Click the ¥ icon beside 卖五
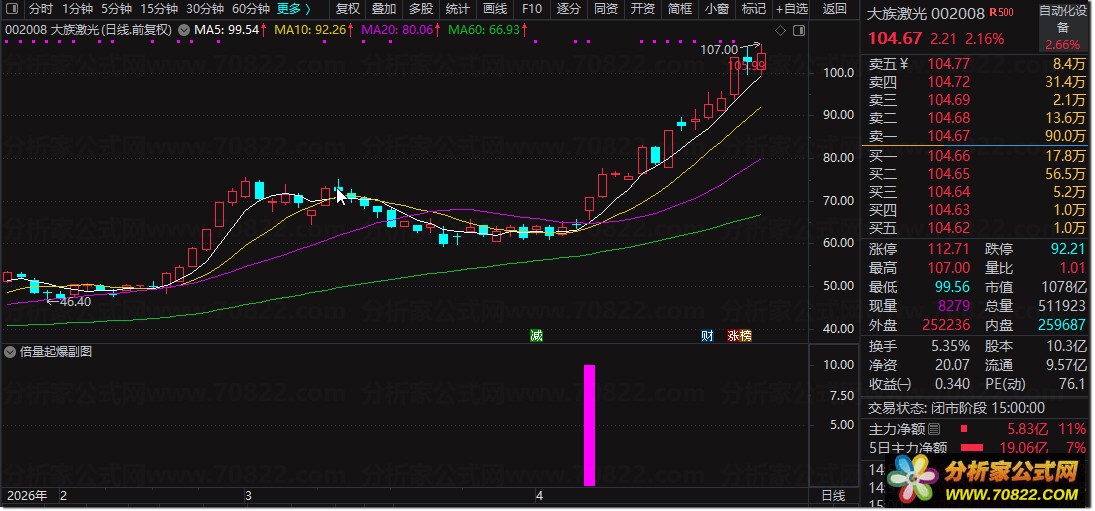 click(x=904, y=64)
